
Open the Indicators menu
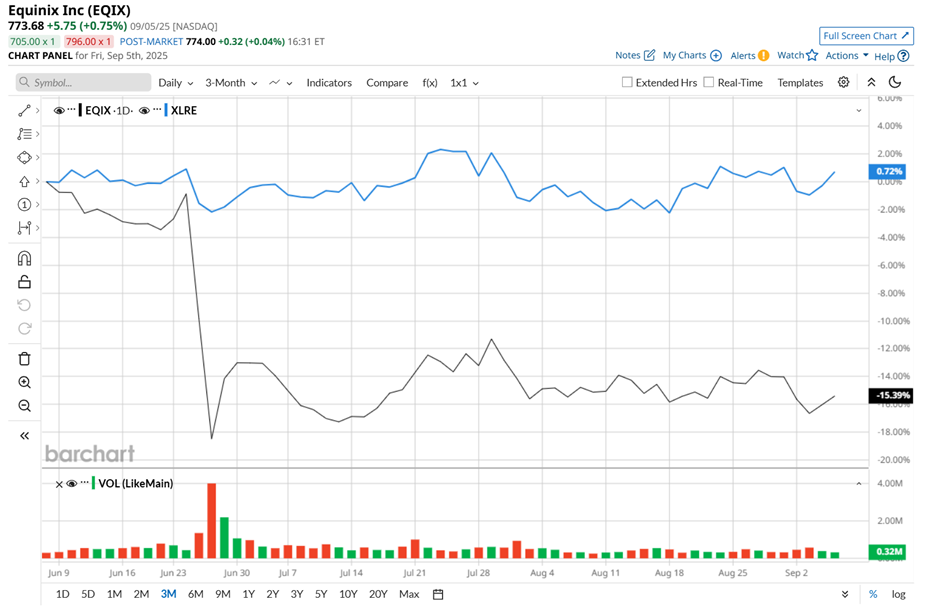click(329, 83)
